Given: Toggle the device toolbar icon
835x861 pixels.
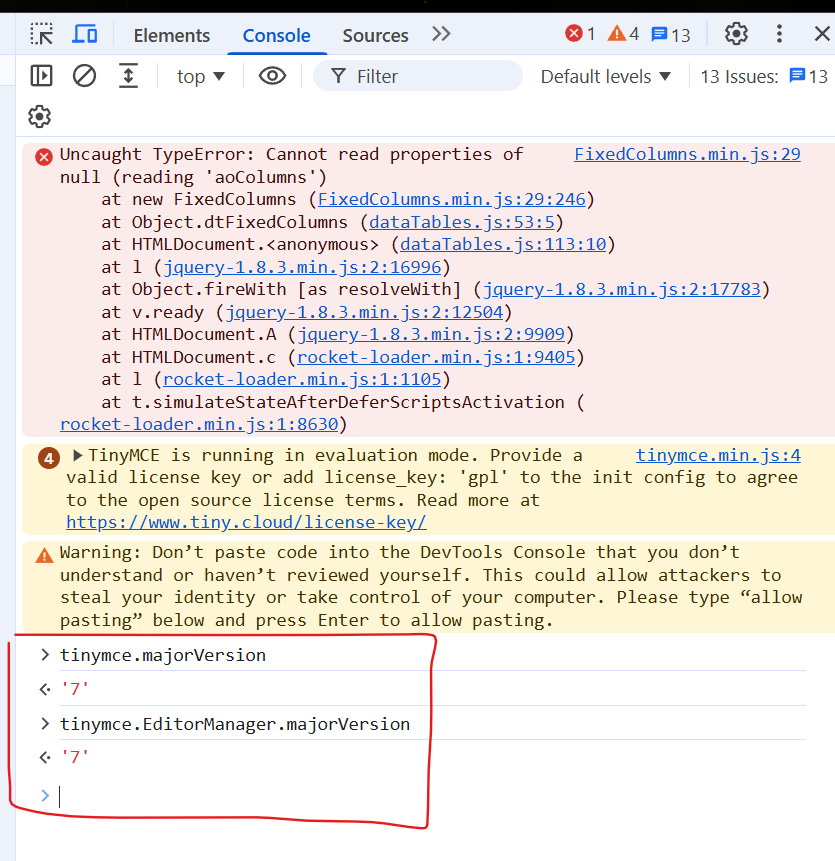Looking at the screenshot, I should pos(85,34).
